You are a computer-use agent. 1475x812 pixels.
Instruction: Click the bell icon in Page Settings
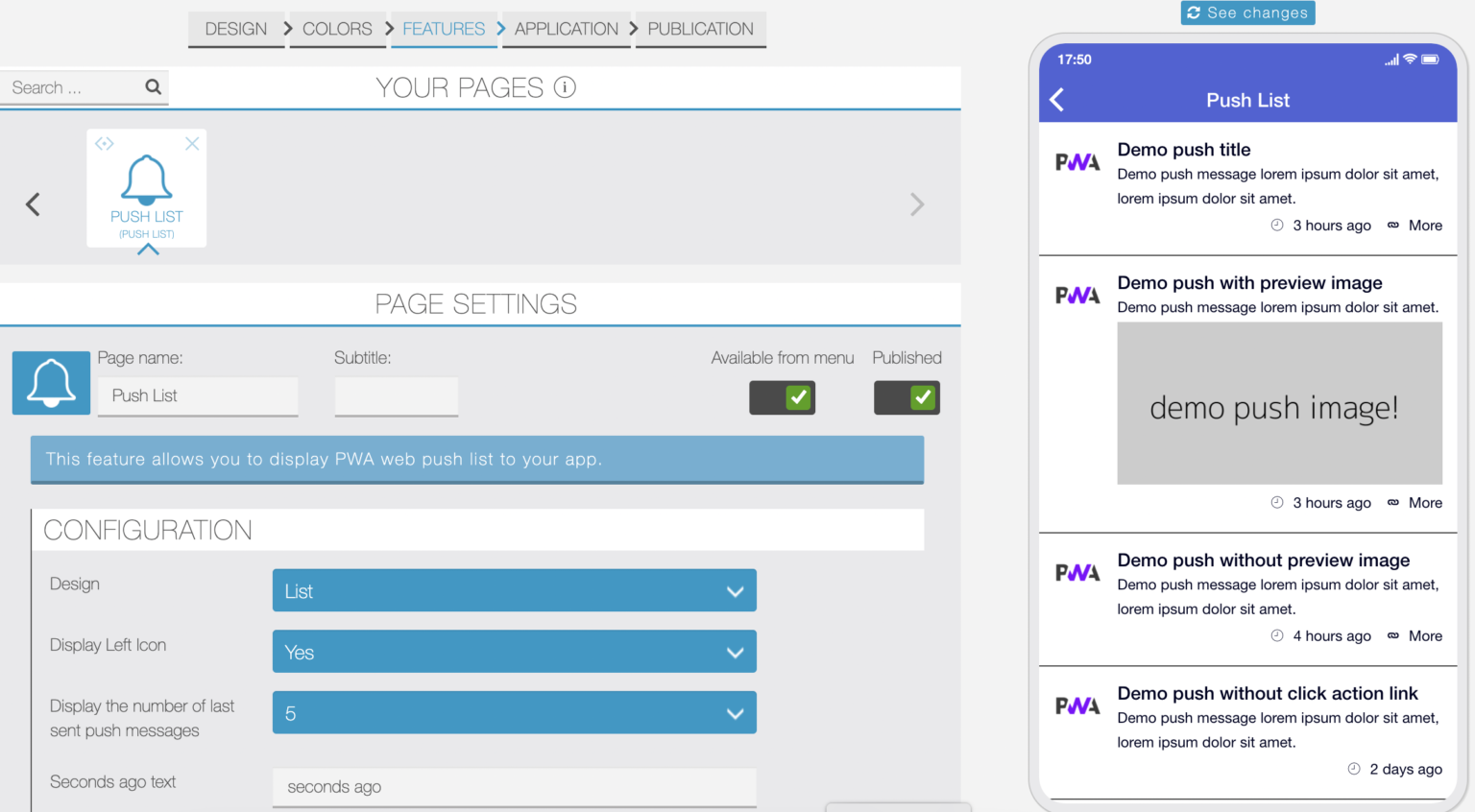tap(50, 382)
